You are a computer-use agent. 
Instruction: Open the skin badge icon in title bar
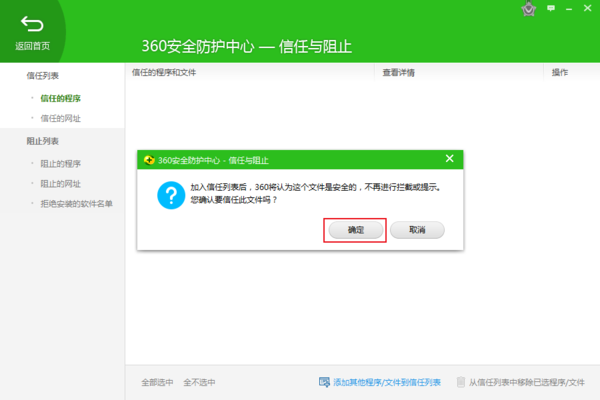[529, 9]
